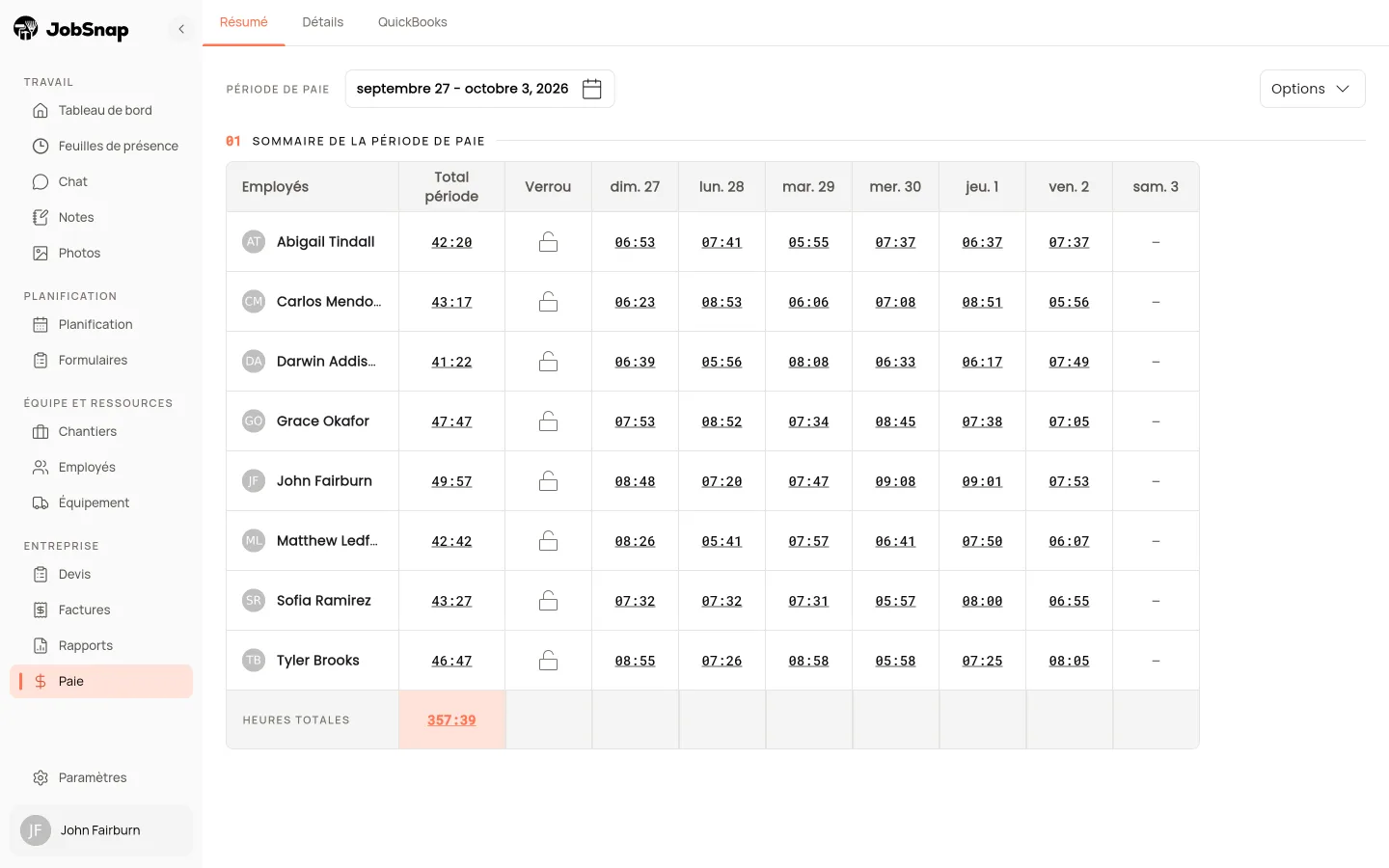Open Abigail Tindall's period total 42:20
This screenshot has height=868, width=1389.
coord(451,242)
